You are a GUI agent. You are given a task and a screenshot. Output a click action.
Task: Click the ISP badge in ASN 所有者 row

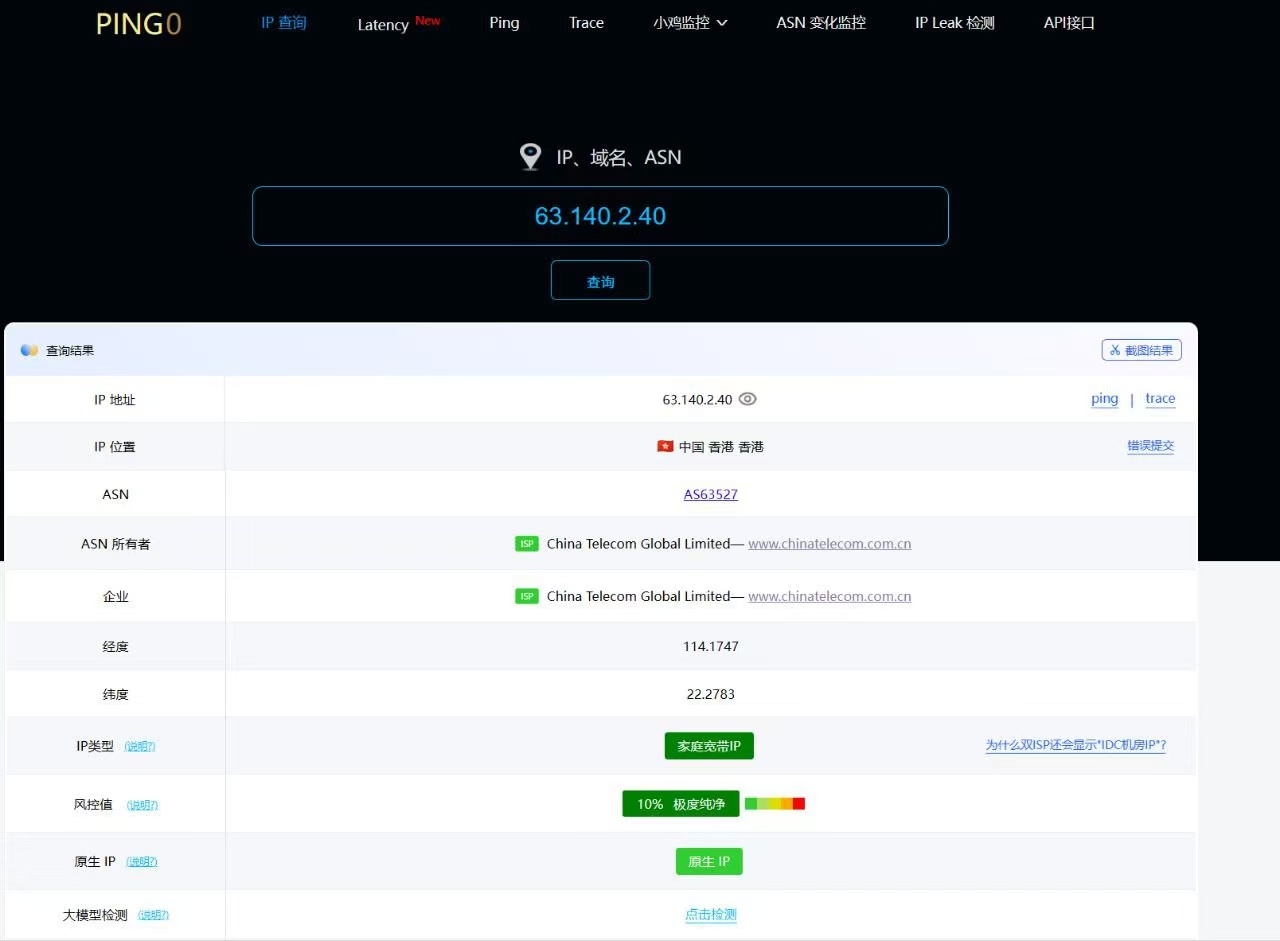pyautogui.click(x=527, y=544)
